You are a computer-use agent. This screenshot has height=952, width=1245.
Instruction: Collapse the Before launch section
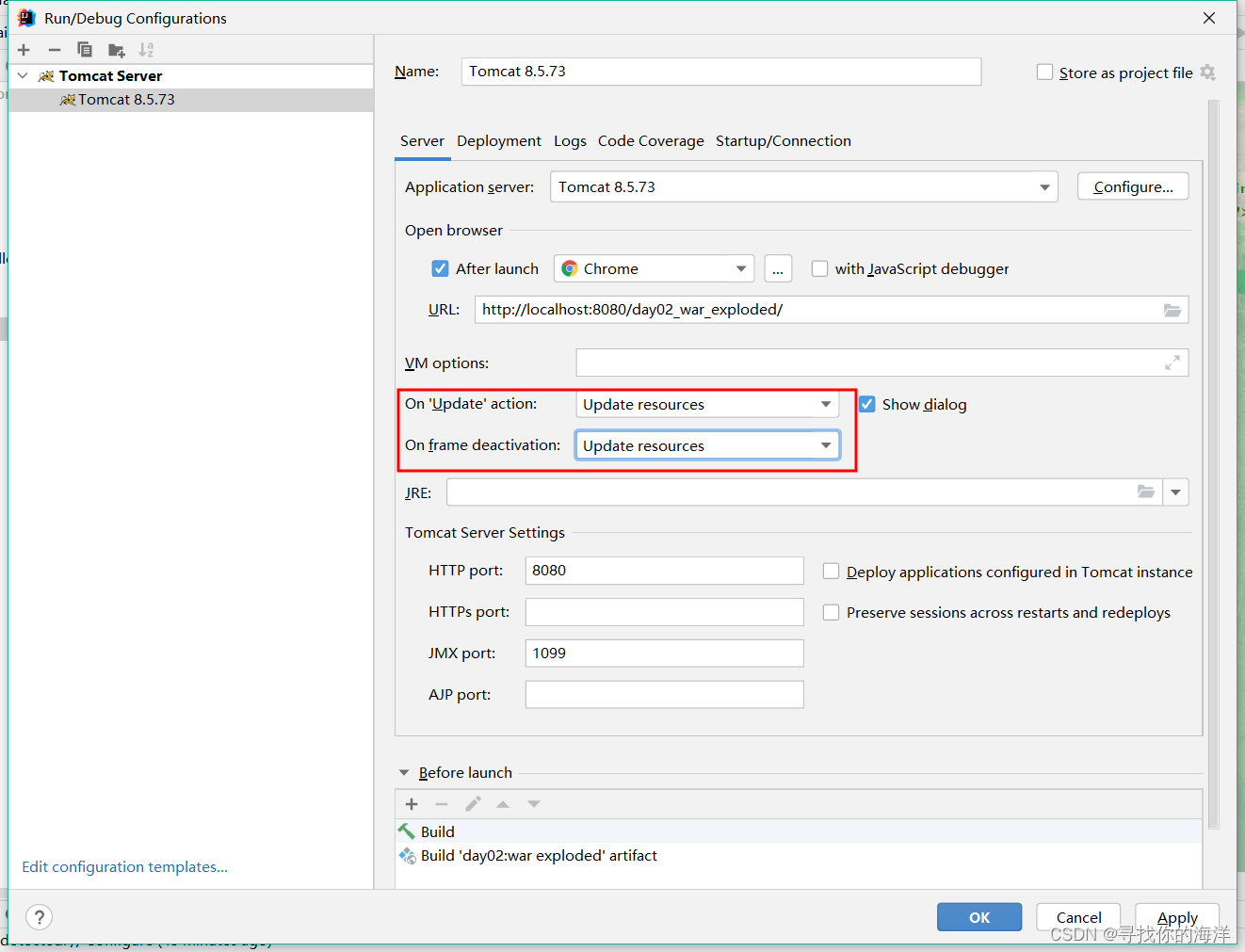click(404, 772)
